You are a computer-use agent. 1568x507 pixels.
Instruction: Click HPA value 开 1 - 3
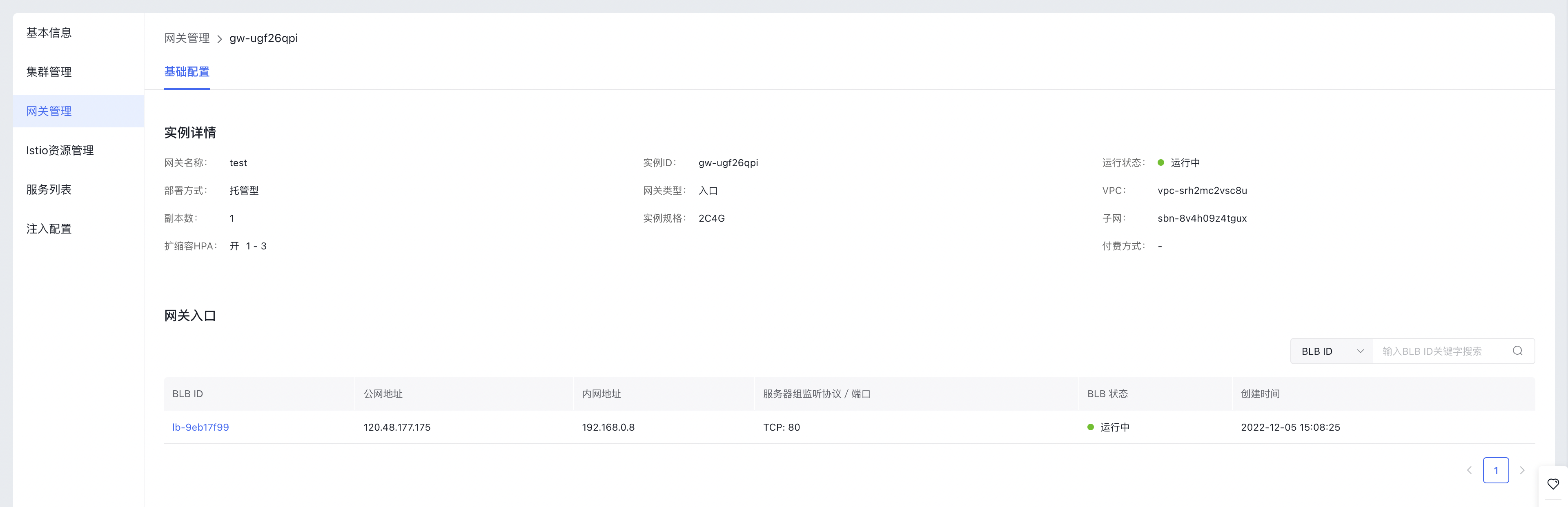pyautogui.click(x=248, y=246)
